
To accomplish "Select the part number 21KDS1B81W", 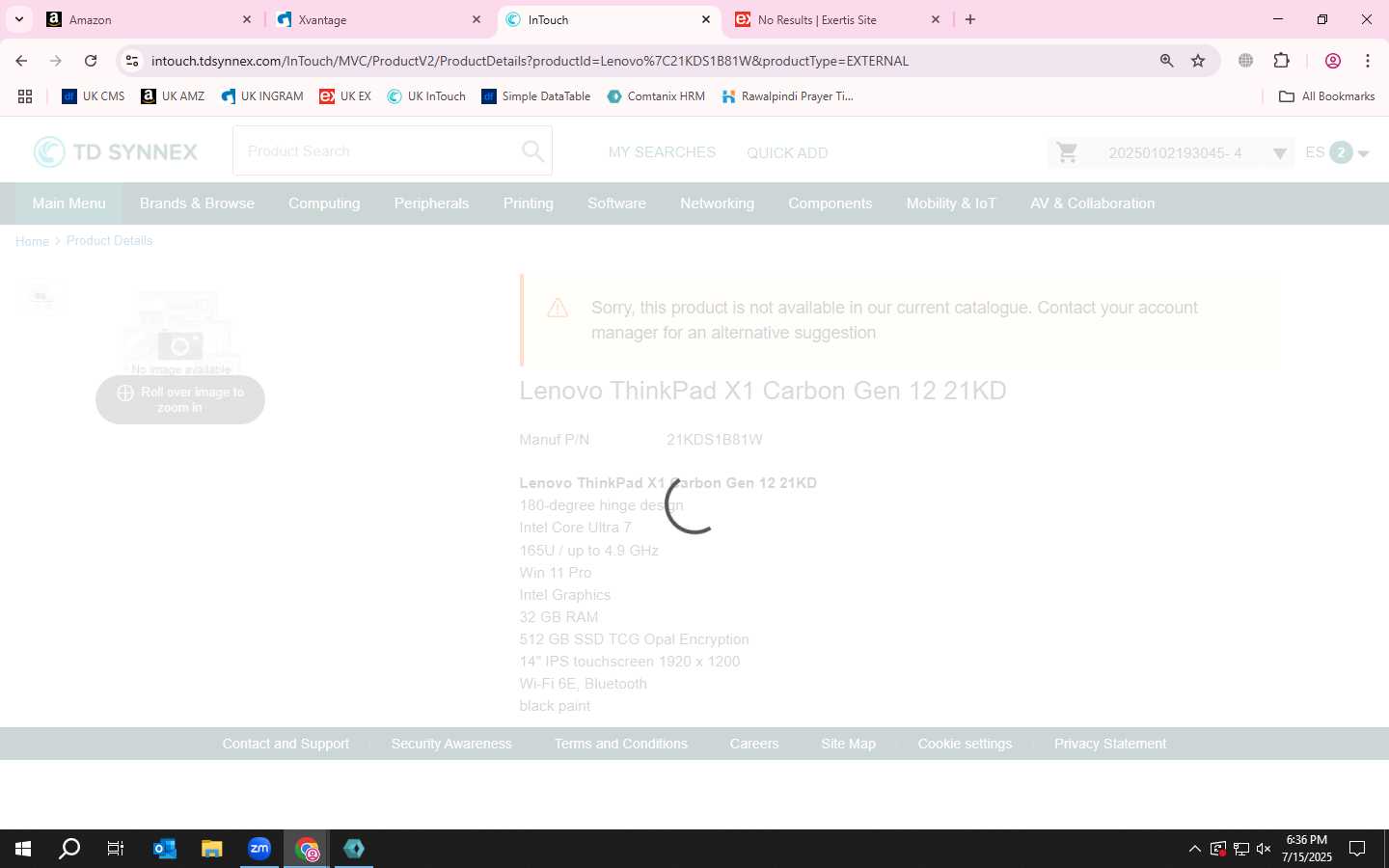I will tap(715, 440).
